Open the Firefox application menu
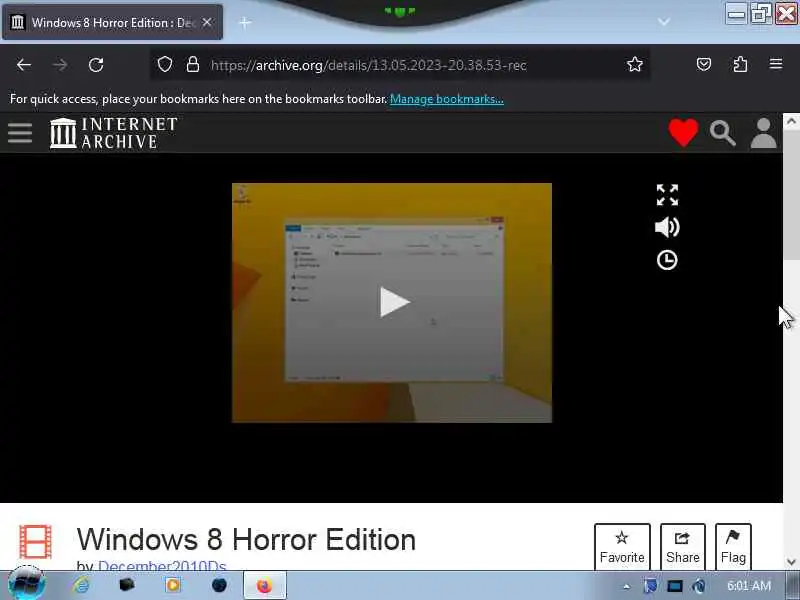The image size is (800, 600). point(776,64)
